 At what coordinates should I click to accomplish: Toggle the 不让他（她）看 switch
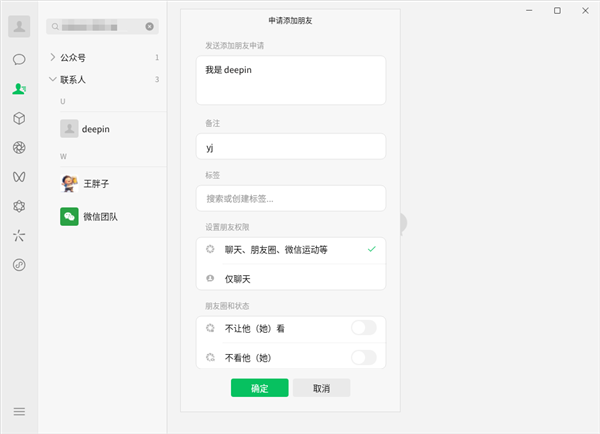364,327
